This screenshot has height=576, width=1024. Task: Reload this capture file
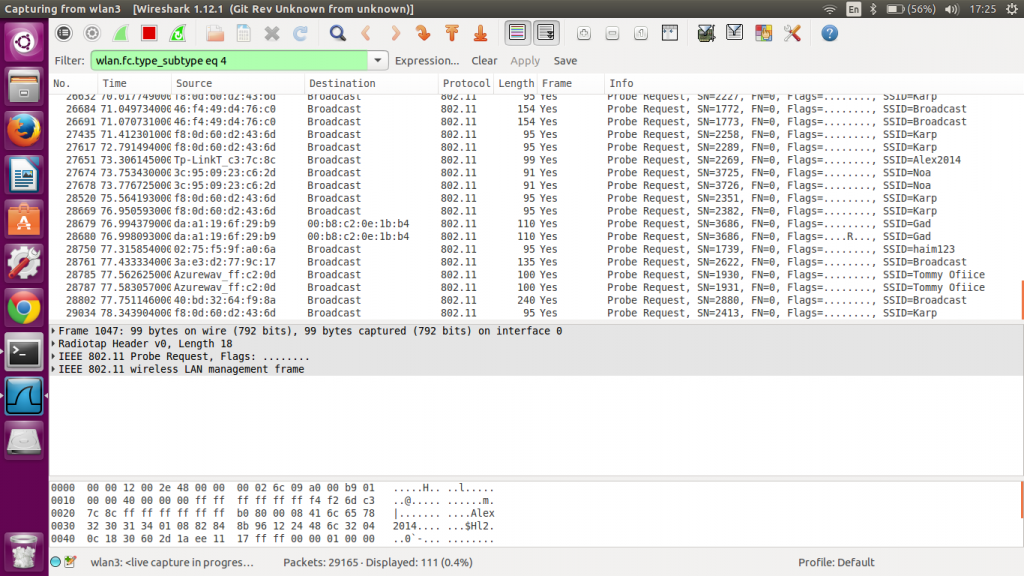[x=300, y=33]
